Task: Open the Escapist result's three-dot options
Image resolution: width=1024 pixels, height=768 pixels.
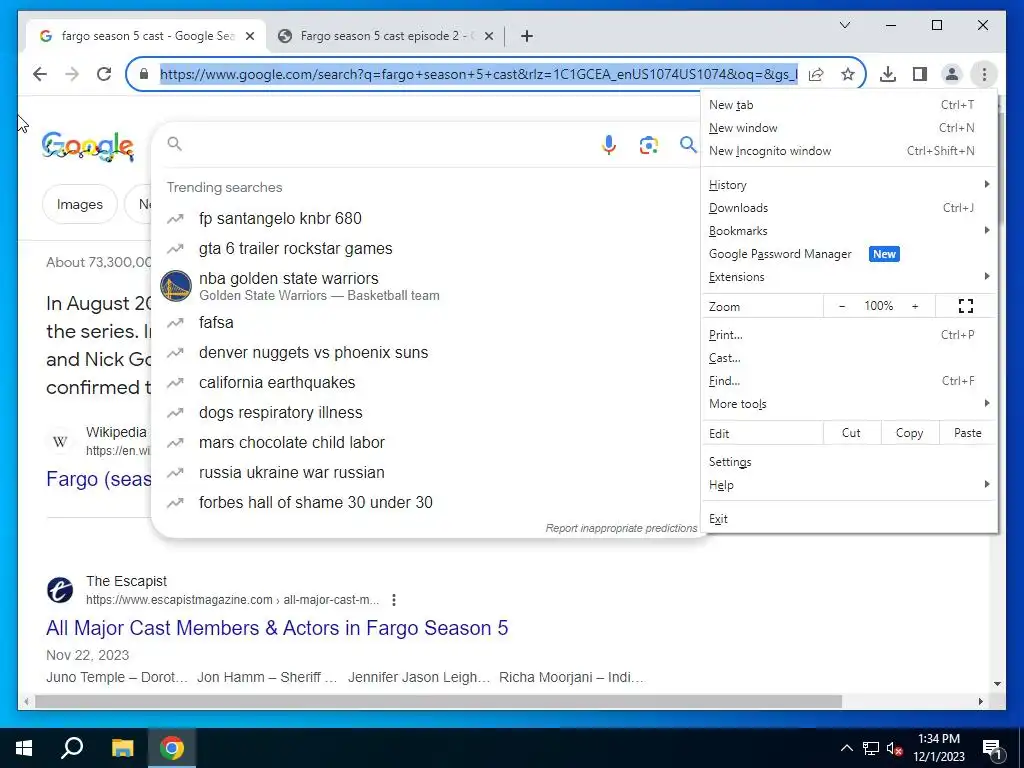Action: point(394,600)
